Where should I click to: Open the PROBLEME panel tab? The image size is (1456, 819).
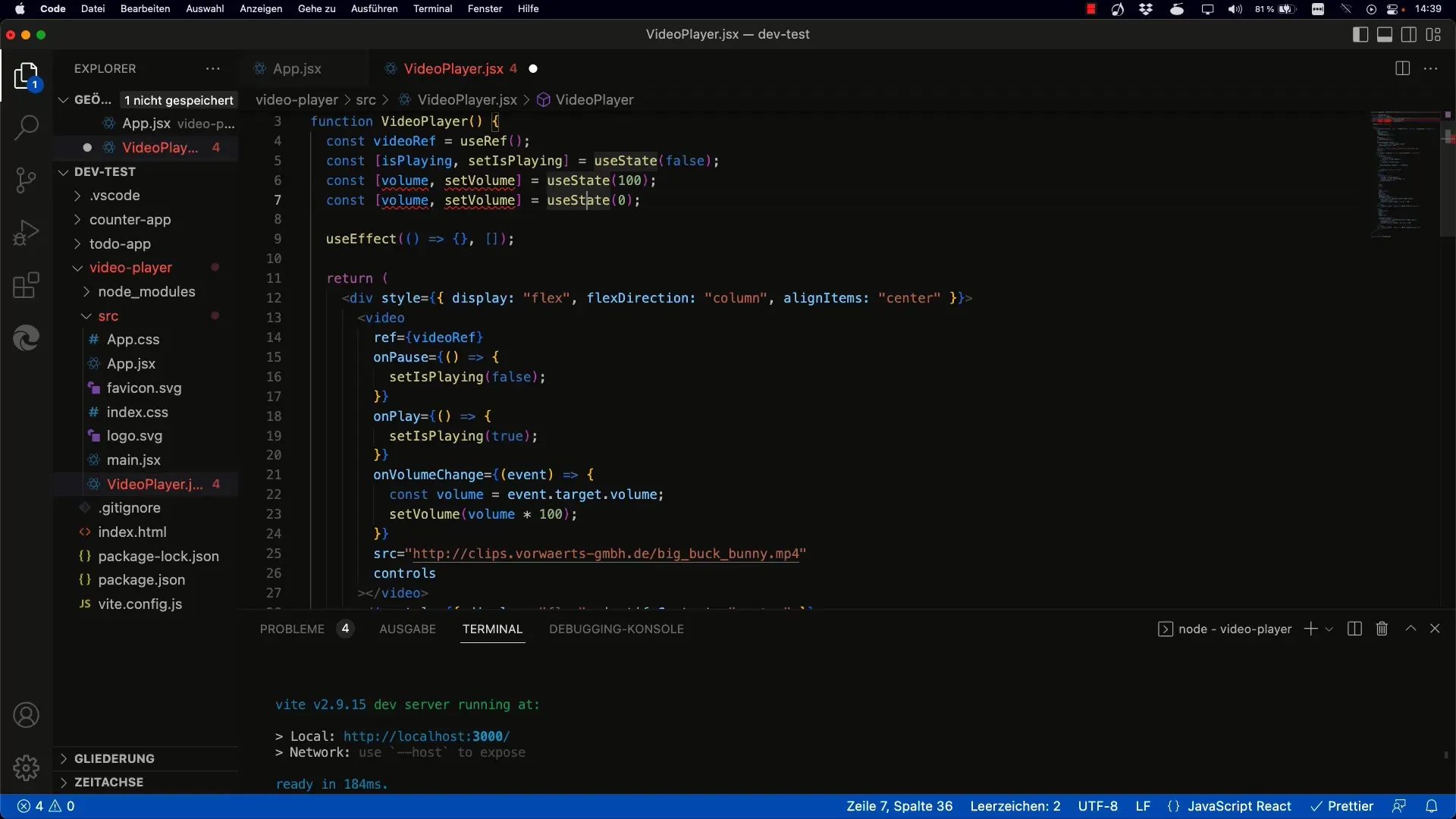pos(292,629)
